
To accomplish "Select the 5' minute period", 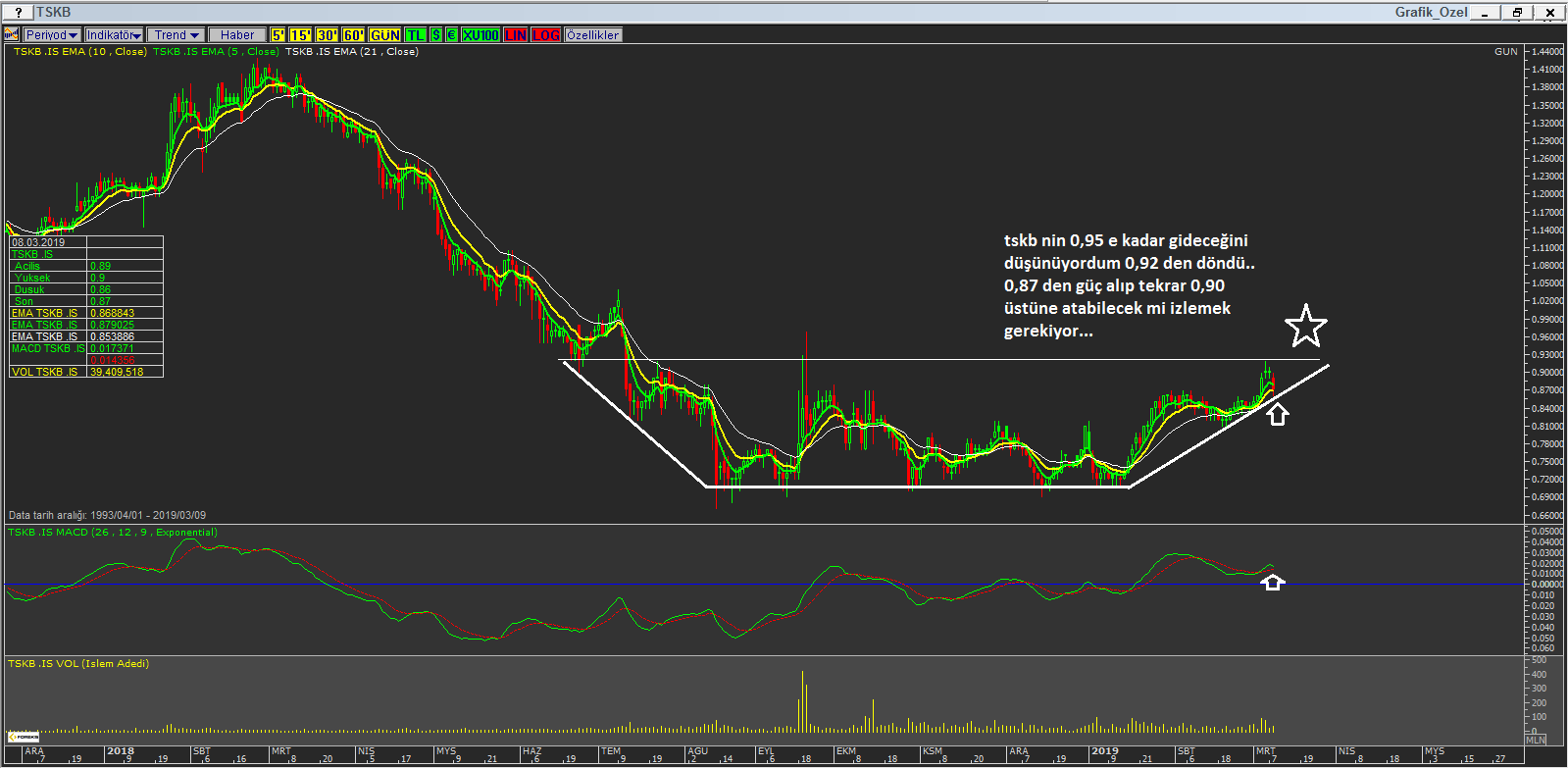I will pyautogui.click(x=278, y=34).
